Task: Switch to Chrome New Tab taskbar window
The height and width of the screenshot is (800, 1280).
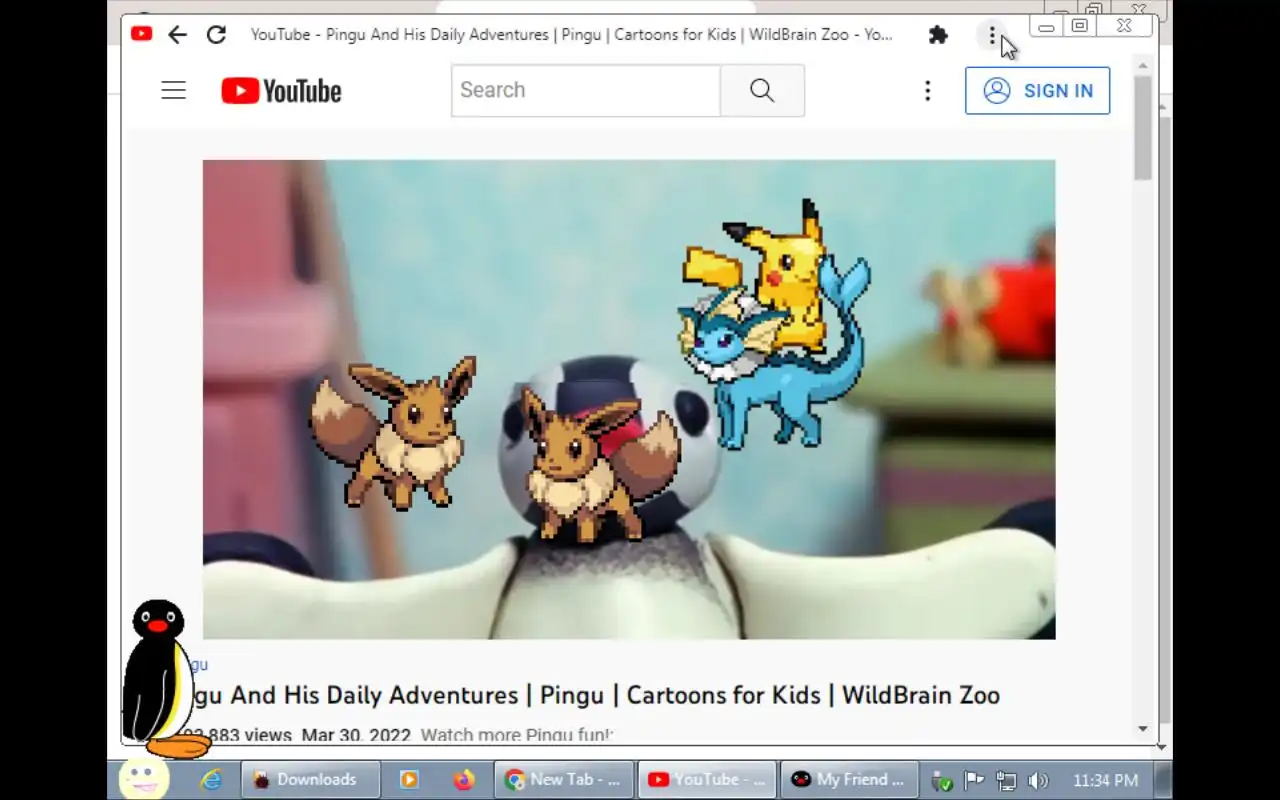Action: pyautogui.click(x=565, y=780)
